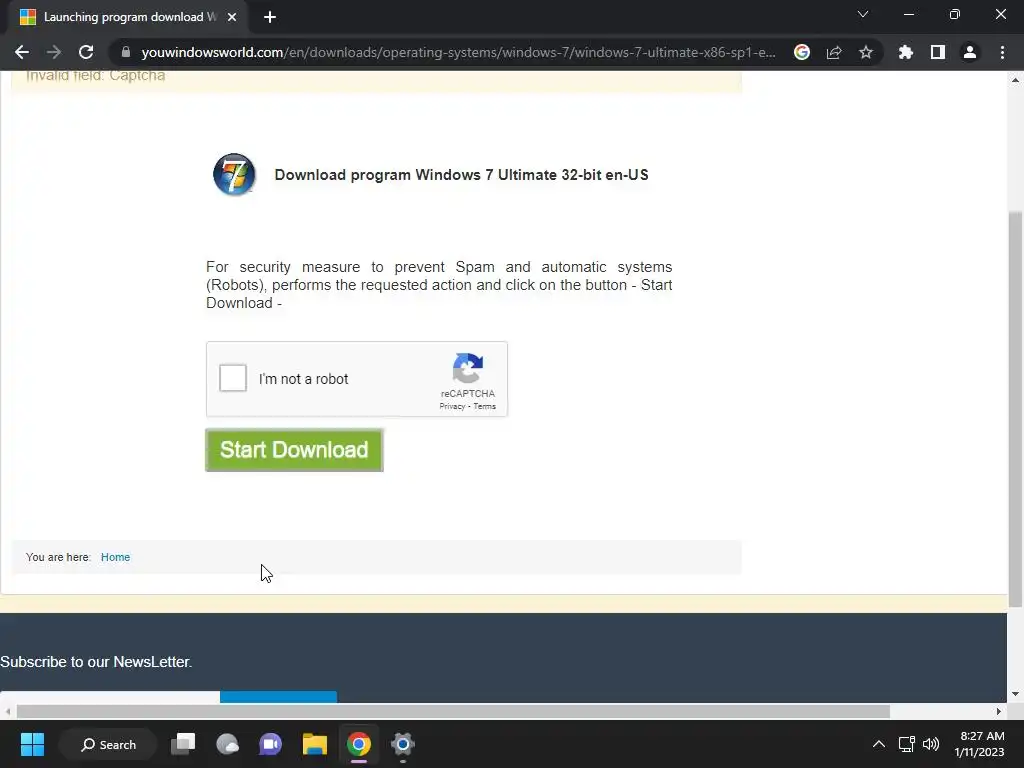The image size is (1024, 768).
Task: Click the green Start Download button
Action: click(x=294, y=450)
